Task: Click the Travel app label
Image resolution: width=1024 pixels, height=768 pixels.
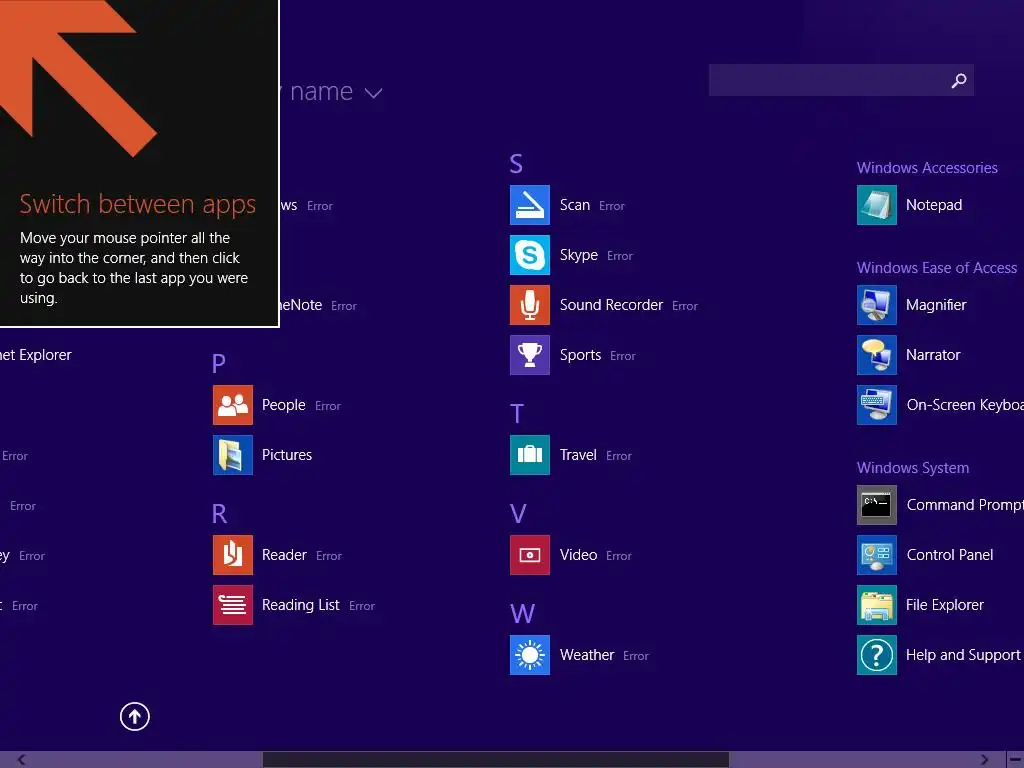Action: (x=578, y=455)
